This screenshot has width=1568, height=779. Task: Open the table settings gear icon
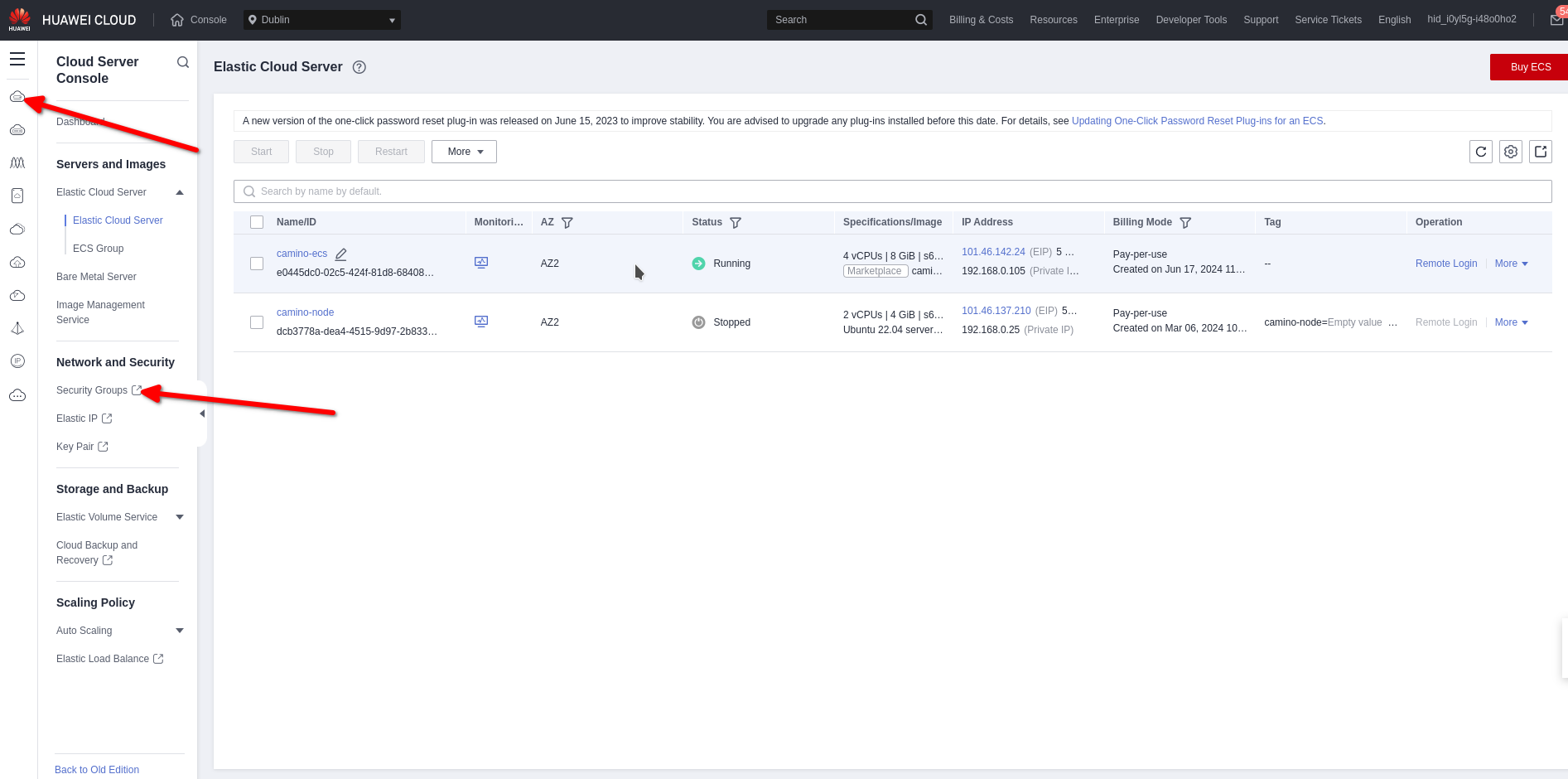1510,152
